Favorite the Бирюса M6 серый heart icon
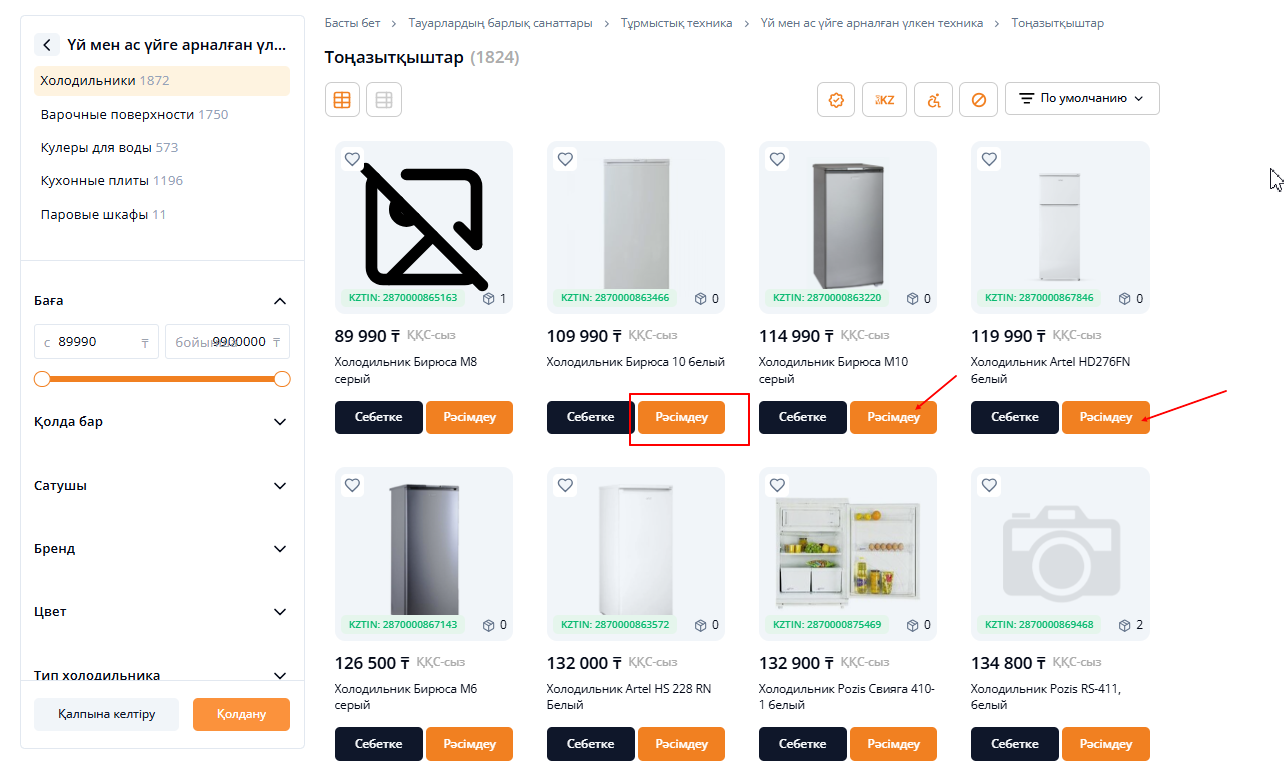The height and width of the screenshot is (762, 1284). 352,485
